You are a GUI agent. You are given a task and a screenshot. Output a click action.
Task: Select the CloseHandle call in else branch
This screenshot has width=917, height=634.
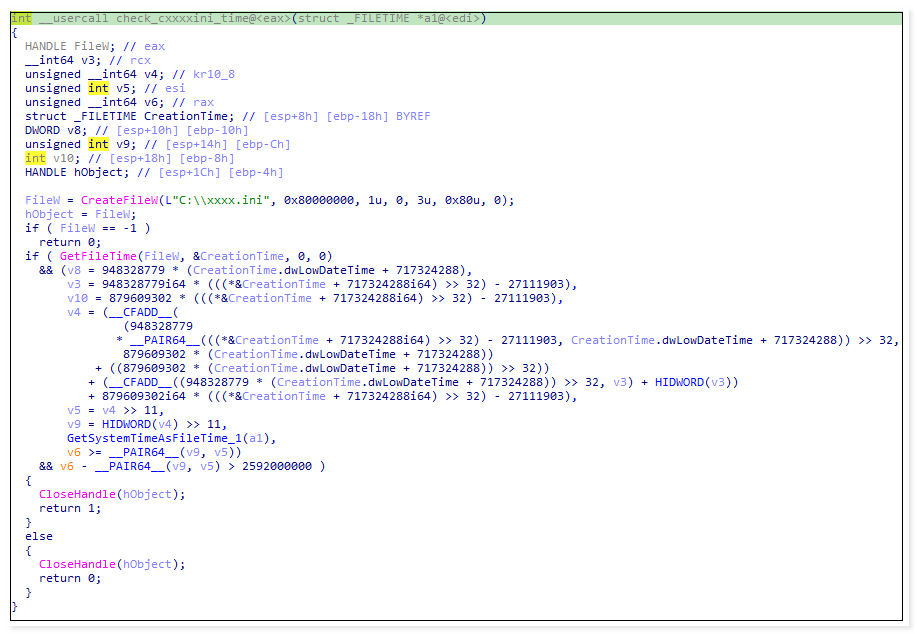[x=77, y=564]
